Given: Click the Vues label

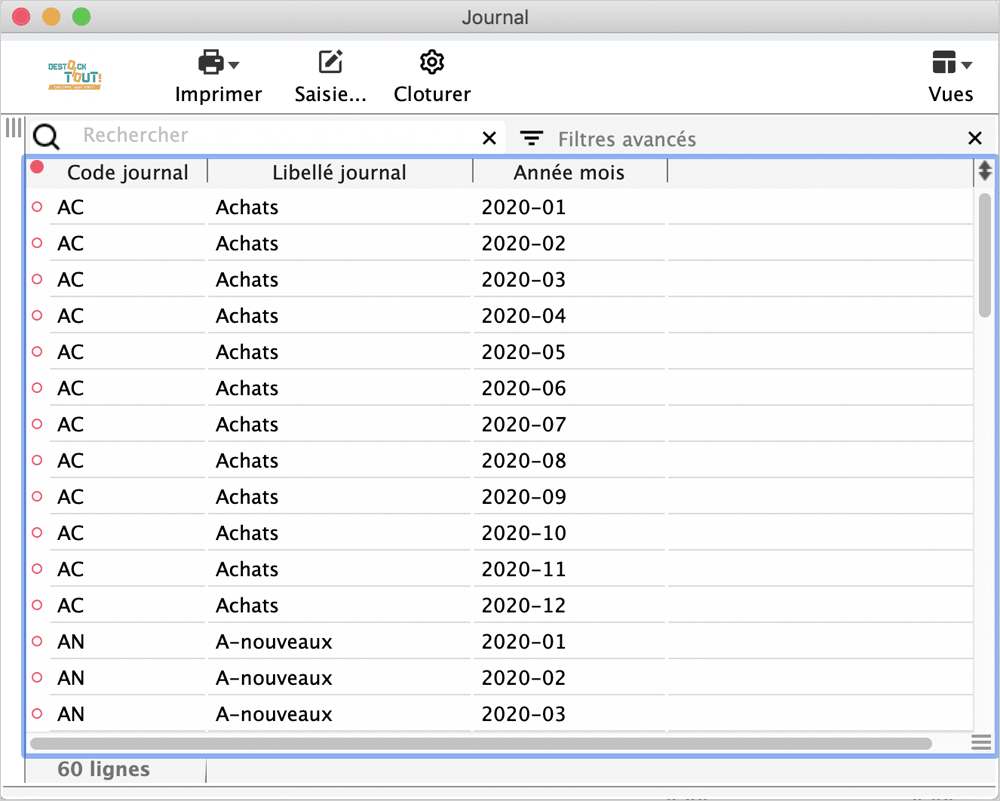Looking at the screenshot, I should (x=950, y=94).
